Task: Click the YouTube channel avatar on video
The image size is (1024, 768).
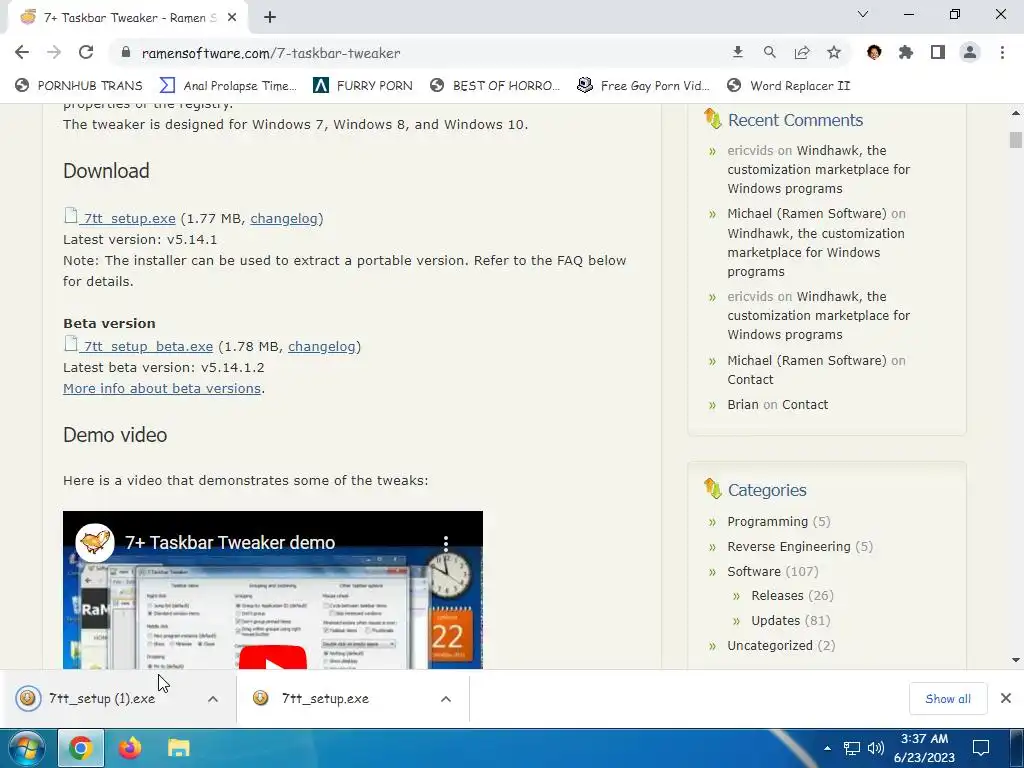Action: pos(95,542)
